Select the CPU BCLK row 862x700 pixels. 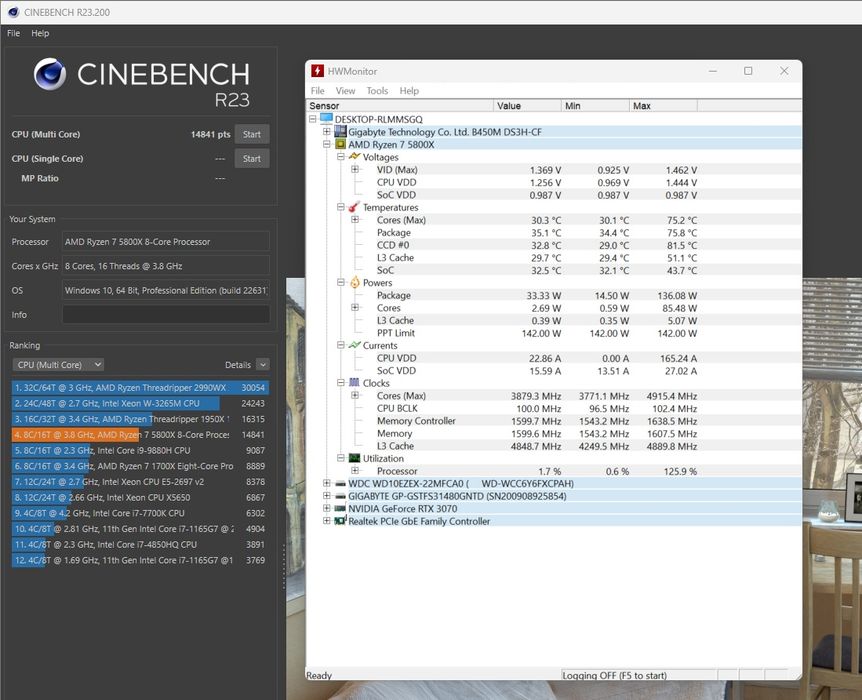tap(554, 408)
